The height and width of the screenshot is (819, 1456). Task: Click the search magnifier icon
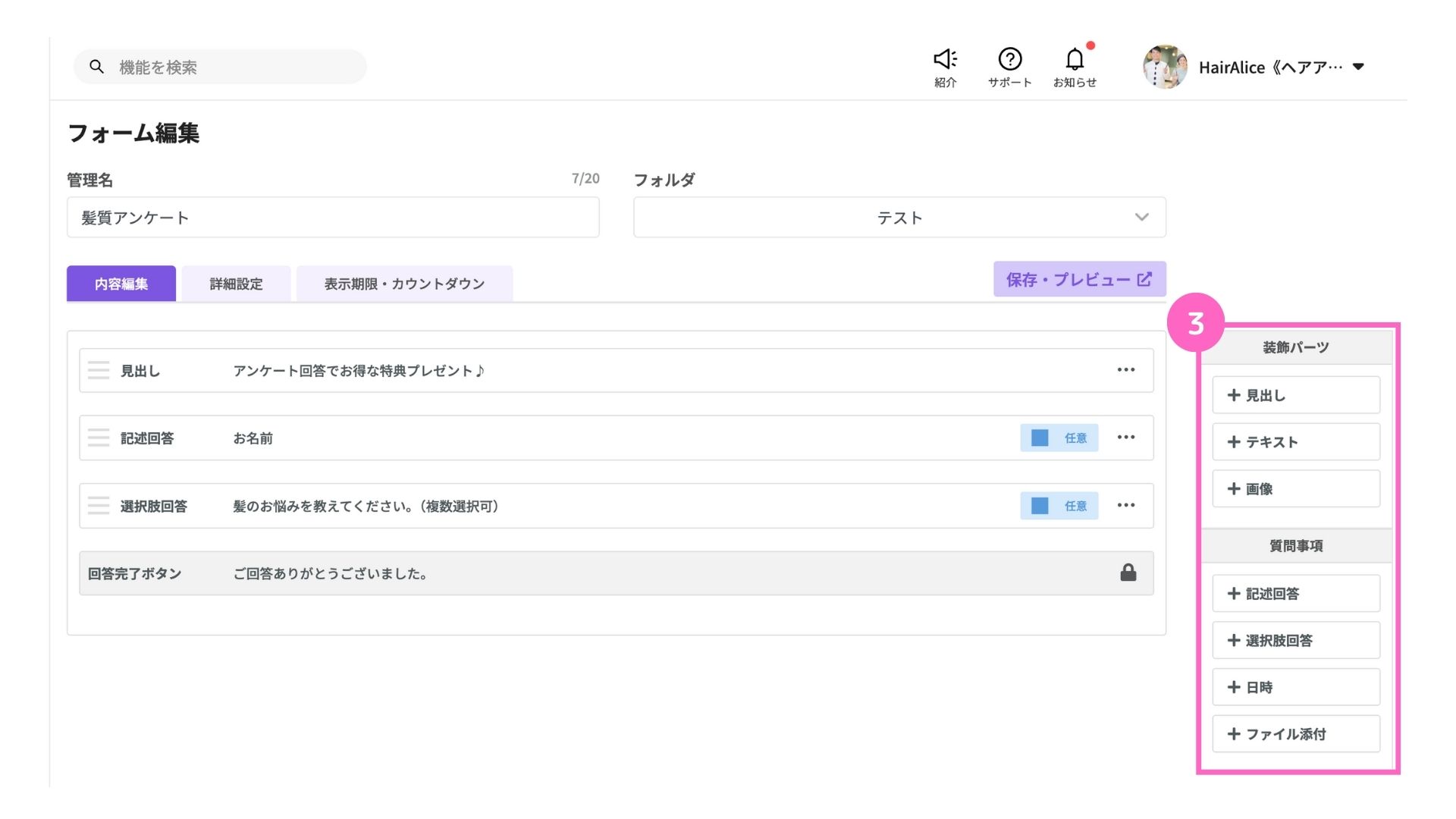96,67
